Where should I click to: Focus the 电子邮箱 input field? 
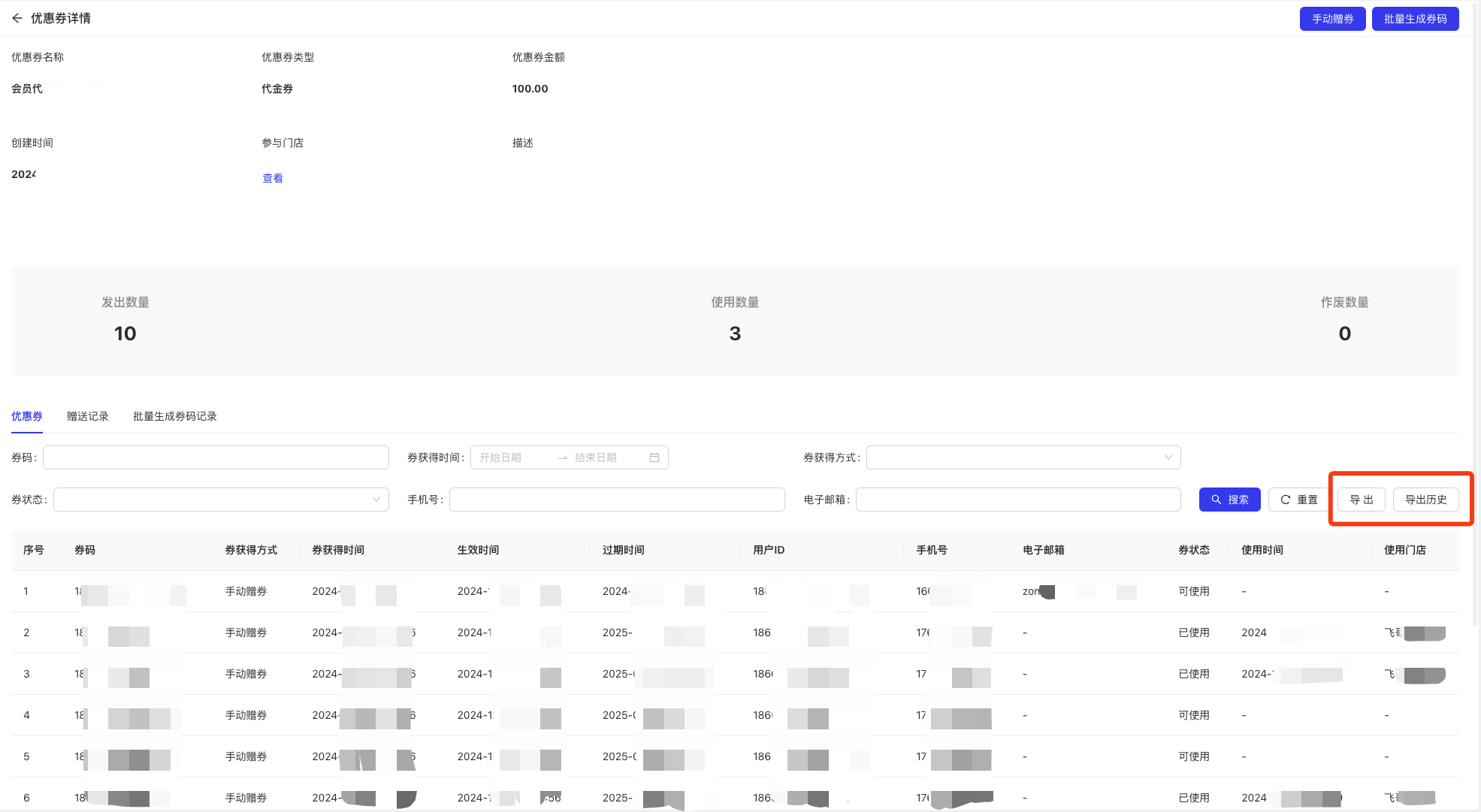pyautogui.click(x=1018, y=500)
